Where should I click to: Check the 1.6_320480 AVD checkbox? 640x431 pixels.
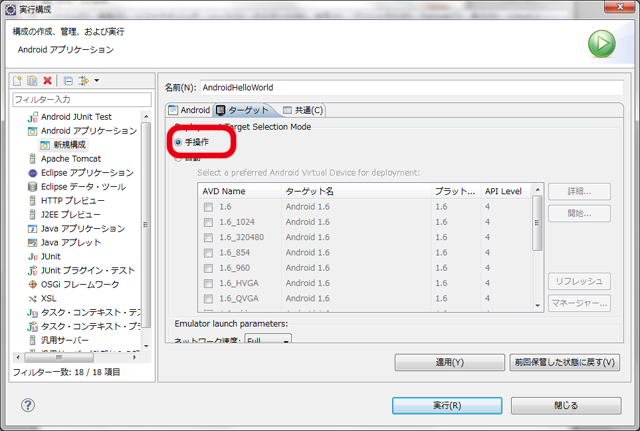(x=209, y=237)
